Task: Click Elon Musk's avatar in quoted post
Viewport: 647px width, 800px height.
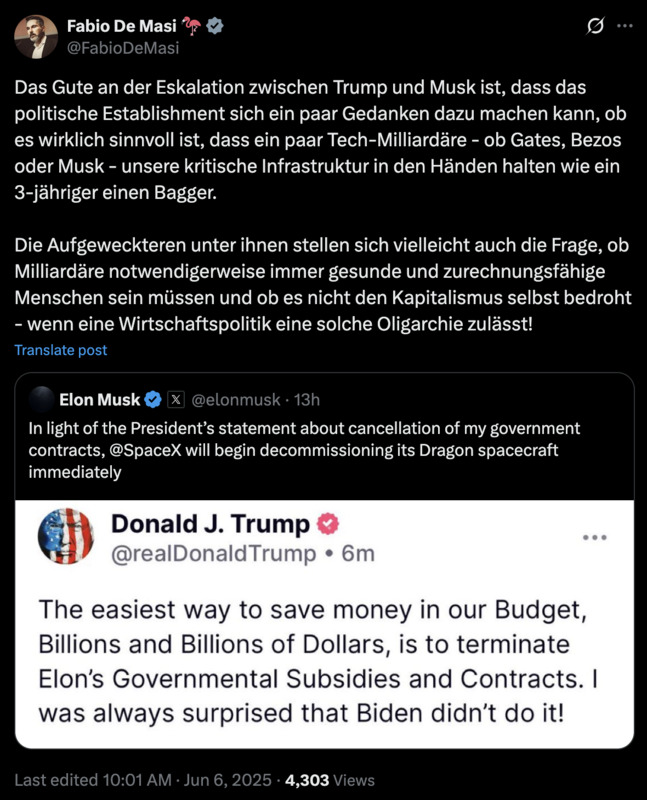Action: 41,400
